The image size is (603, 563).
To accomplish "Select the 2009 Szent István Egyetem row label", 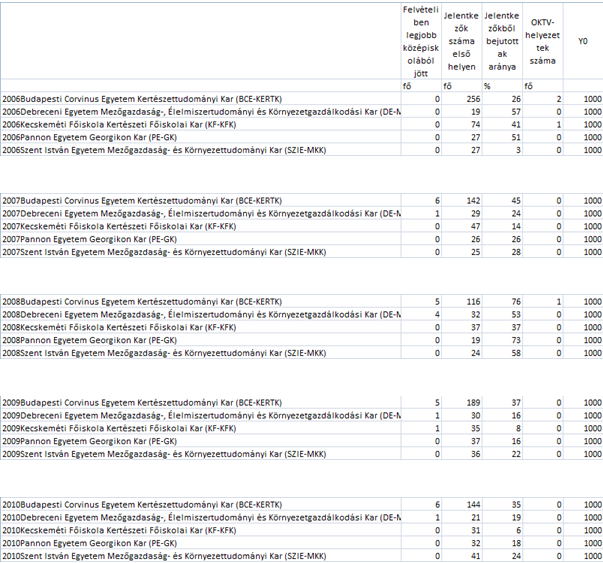I will click(x=200, y=454).
